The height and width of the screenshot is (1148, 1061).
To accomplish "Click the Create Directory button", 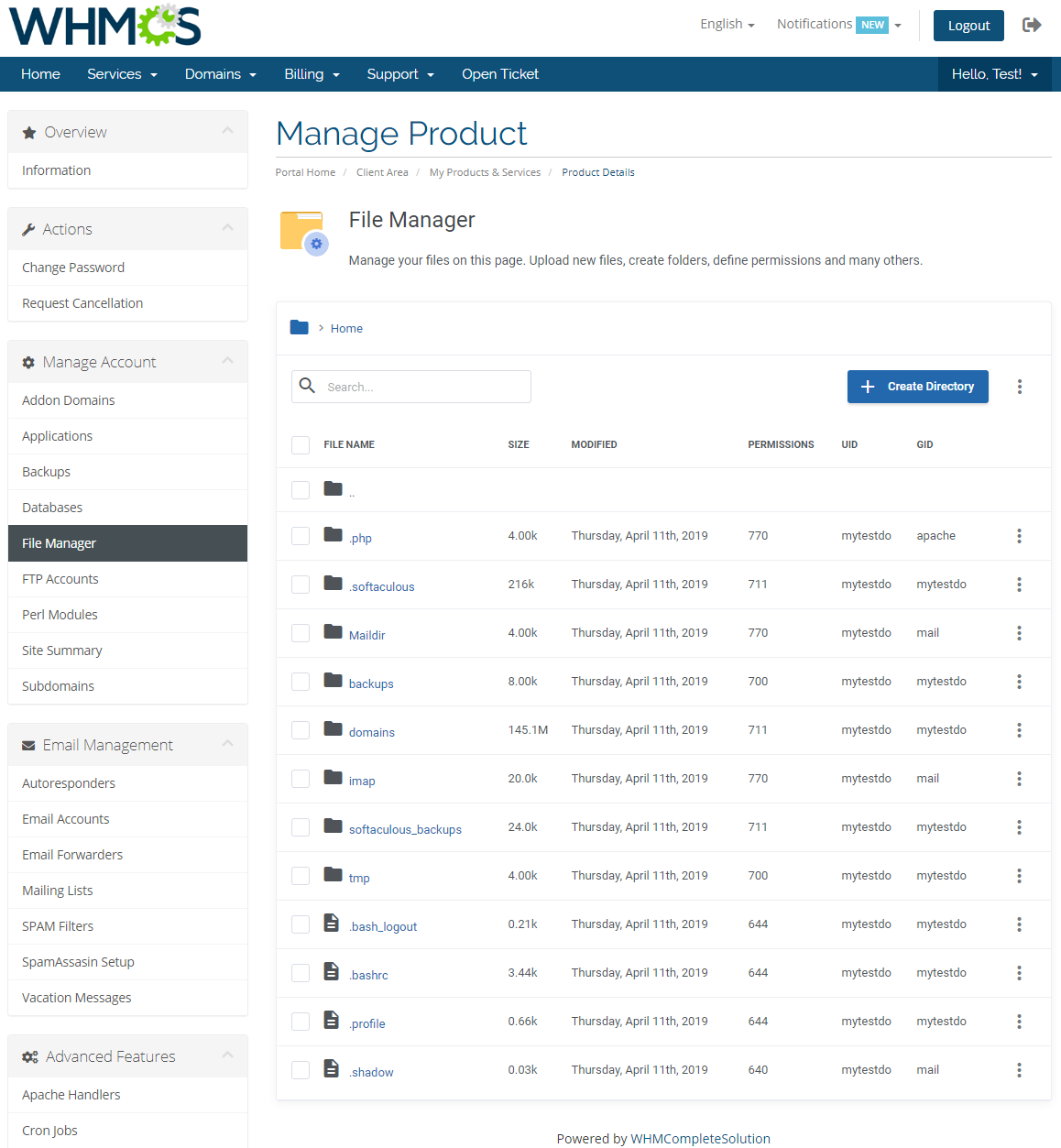I will pos(917,386).
